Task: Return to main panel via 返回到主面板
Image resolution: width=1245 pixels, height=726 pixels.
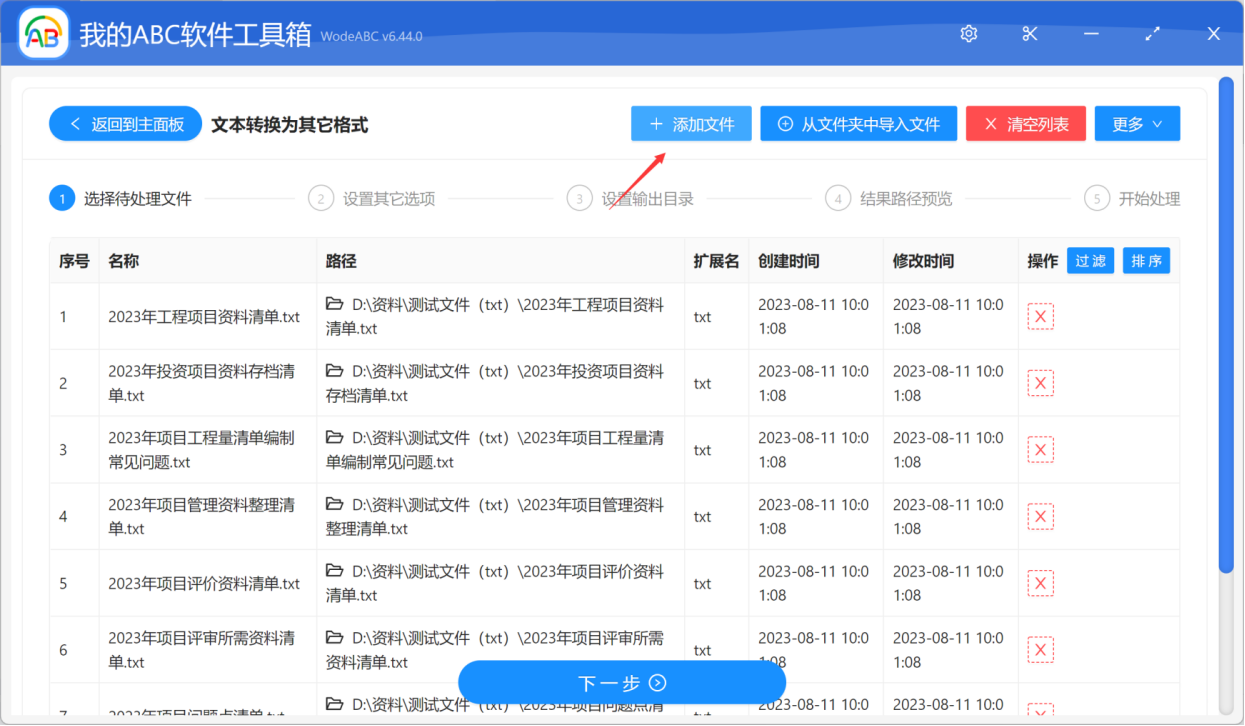Action: 125,123
